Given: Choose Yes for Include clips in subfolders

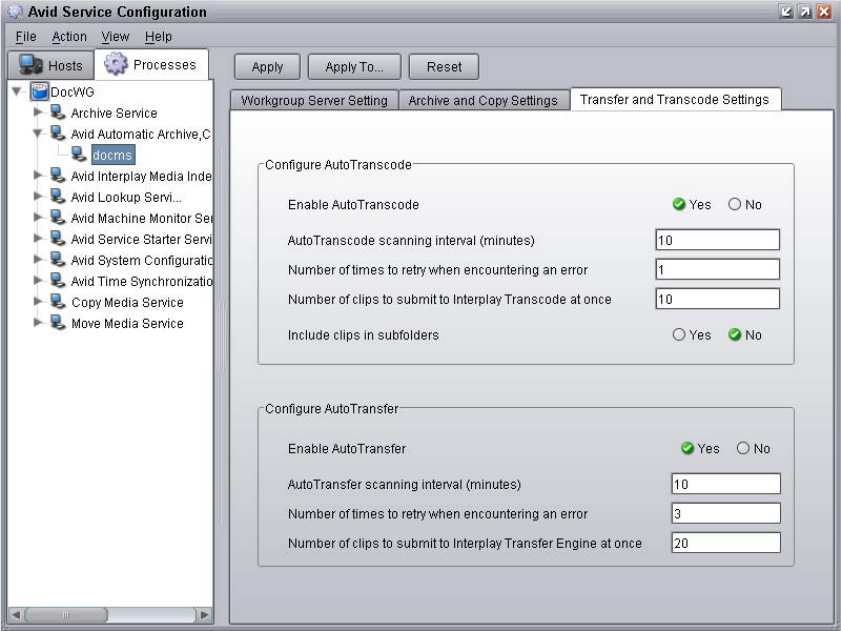Looking at the screenshot, I should (x=678, y=335).
